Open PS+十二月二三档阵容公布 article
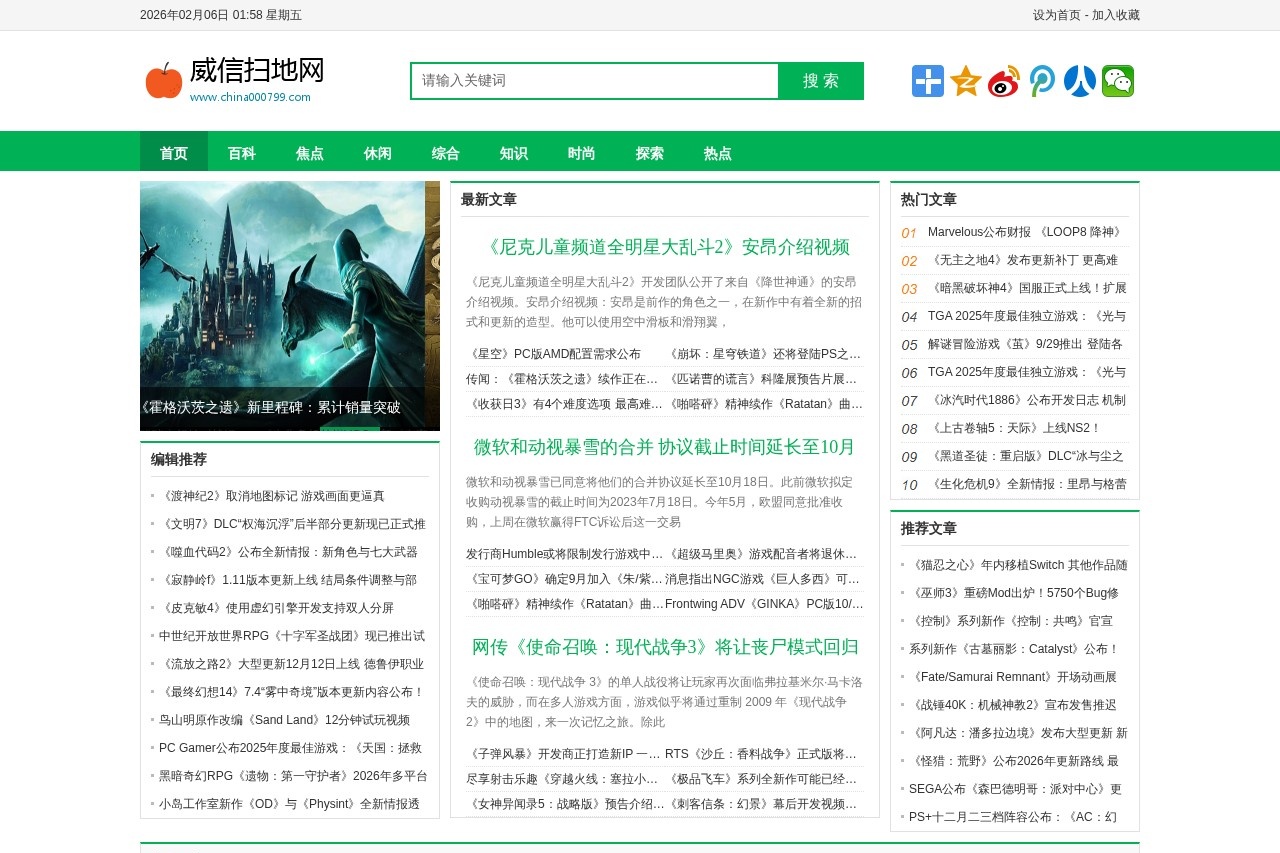This screenshot has height=853, width=1280. pyautogui.click(x=1013, y=817)
